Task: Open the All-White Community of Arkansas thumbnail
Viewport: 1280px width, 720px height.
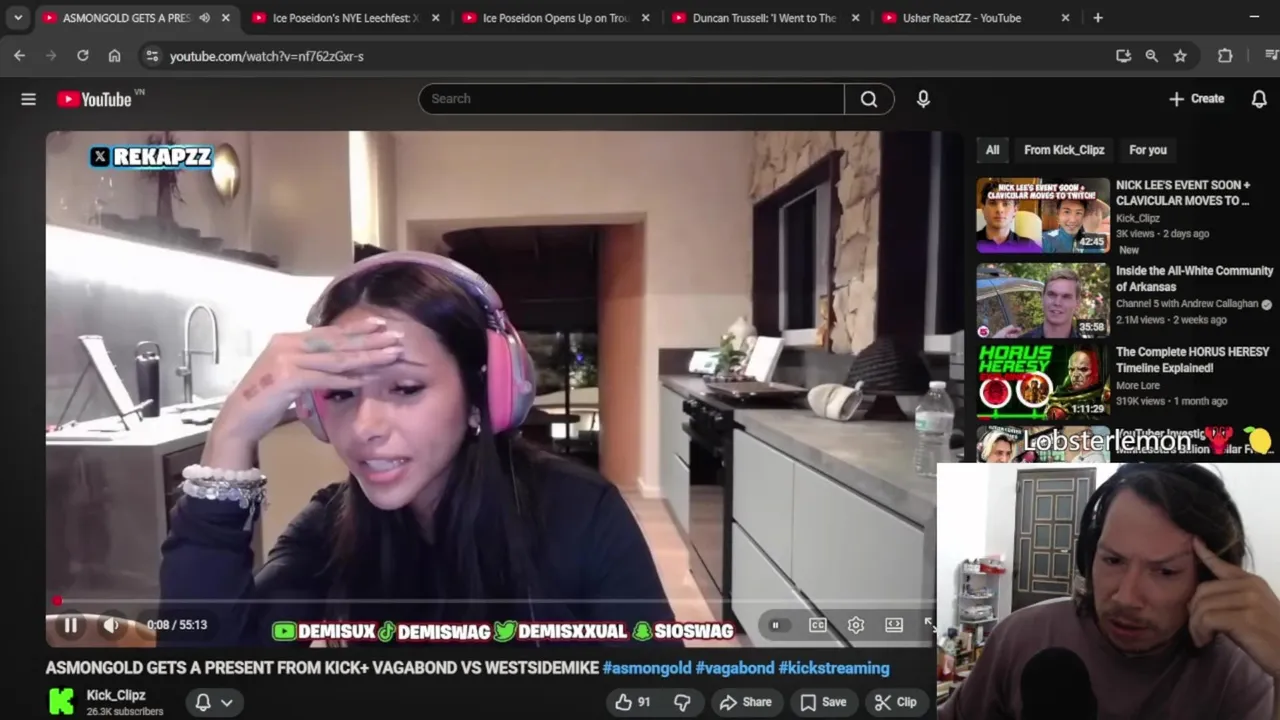Action: coord(1043,301)
